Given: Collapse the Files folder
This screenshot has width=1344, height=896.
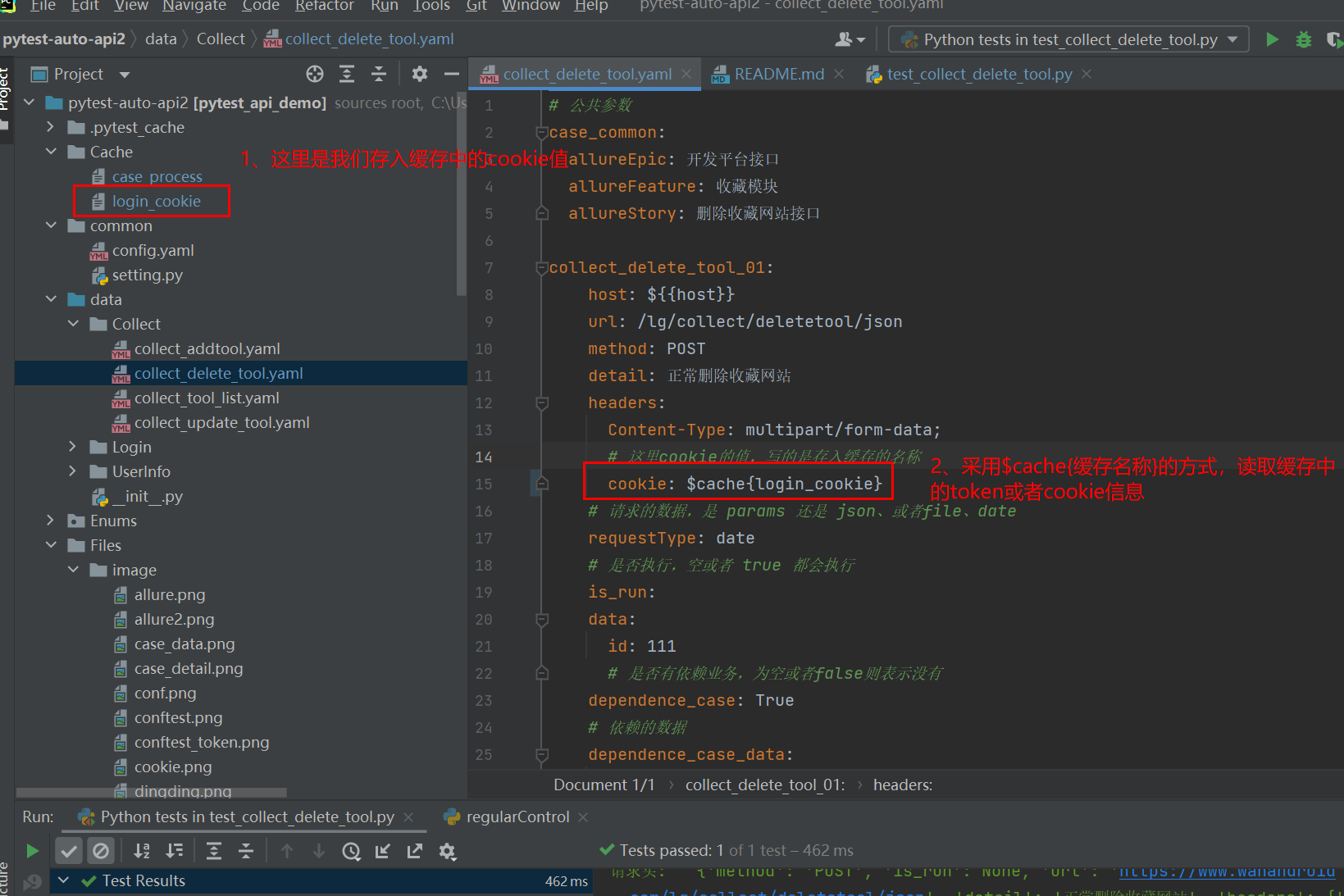Looking at the screenshot, I should (x=51, y=545).
